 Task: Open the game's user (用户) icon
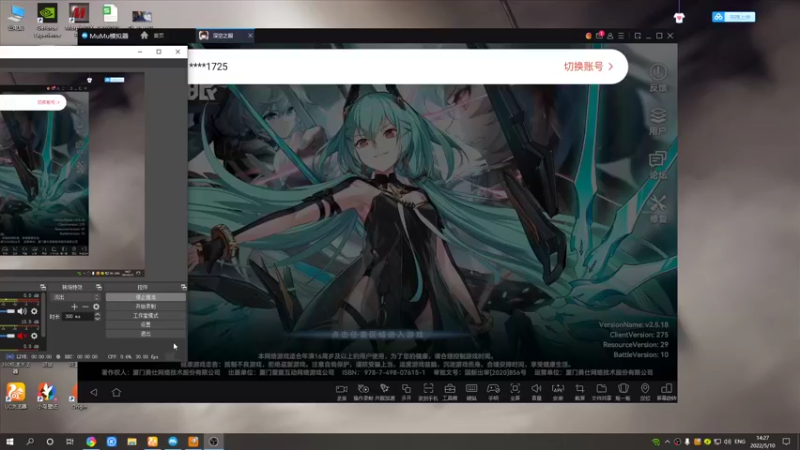point(658,121)
